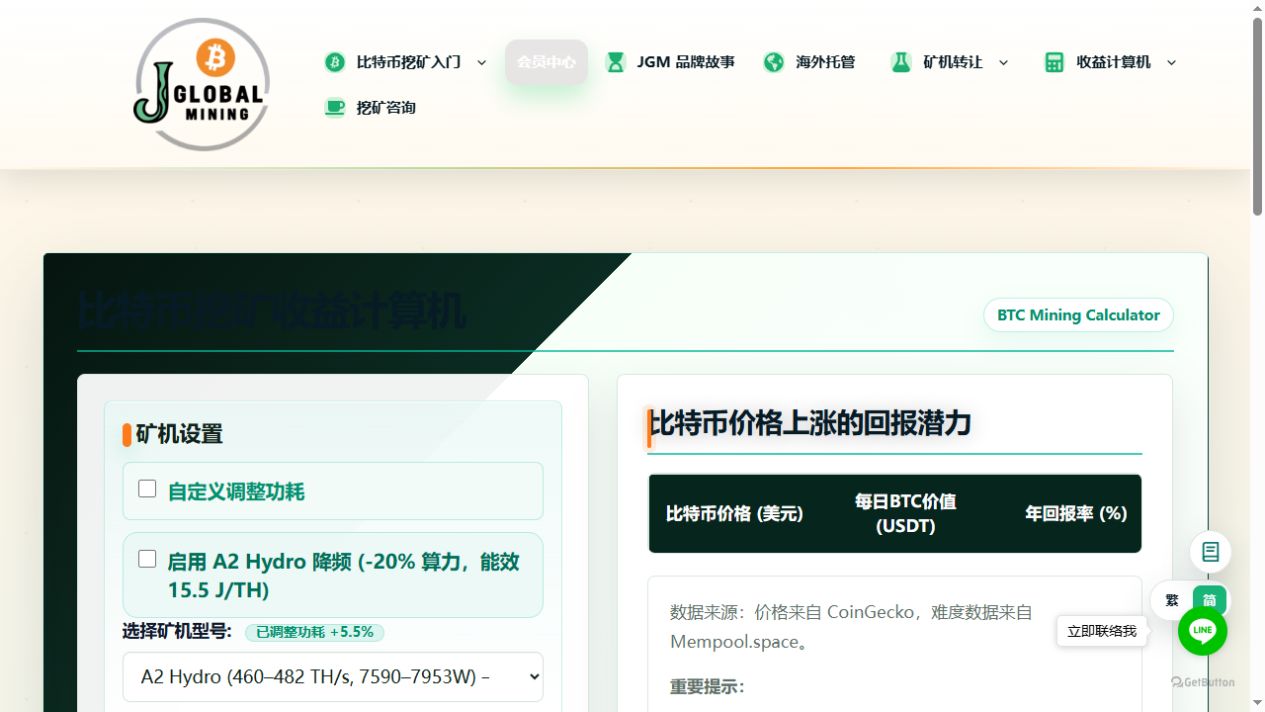
Task: Enable the 自定义调整功耗 checkbox
Action: coord(147,489)
